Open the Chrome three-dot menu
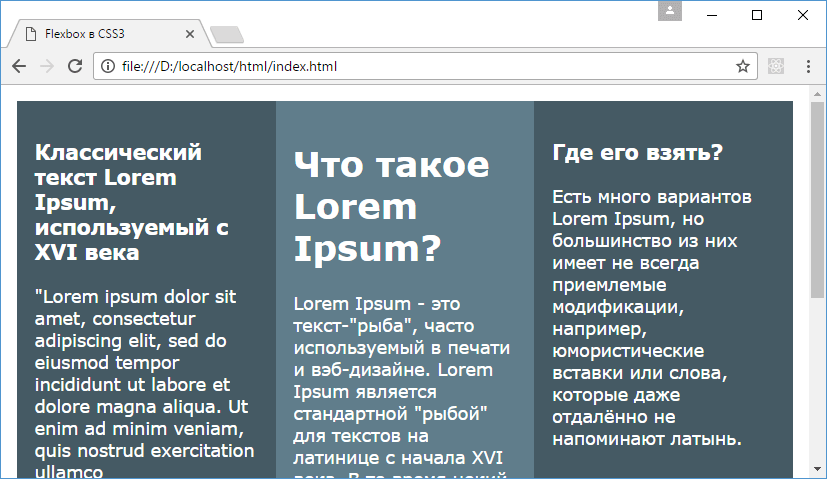 coord(807,67)
